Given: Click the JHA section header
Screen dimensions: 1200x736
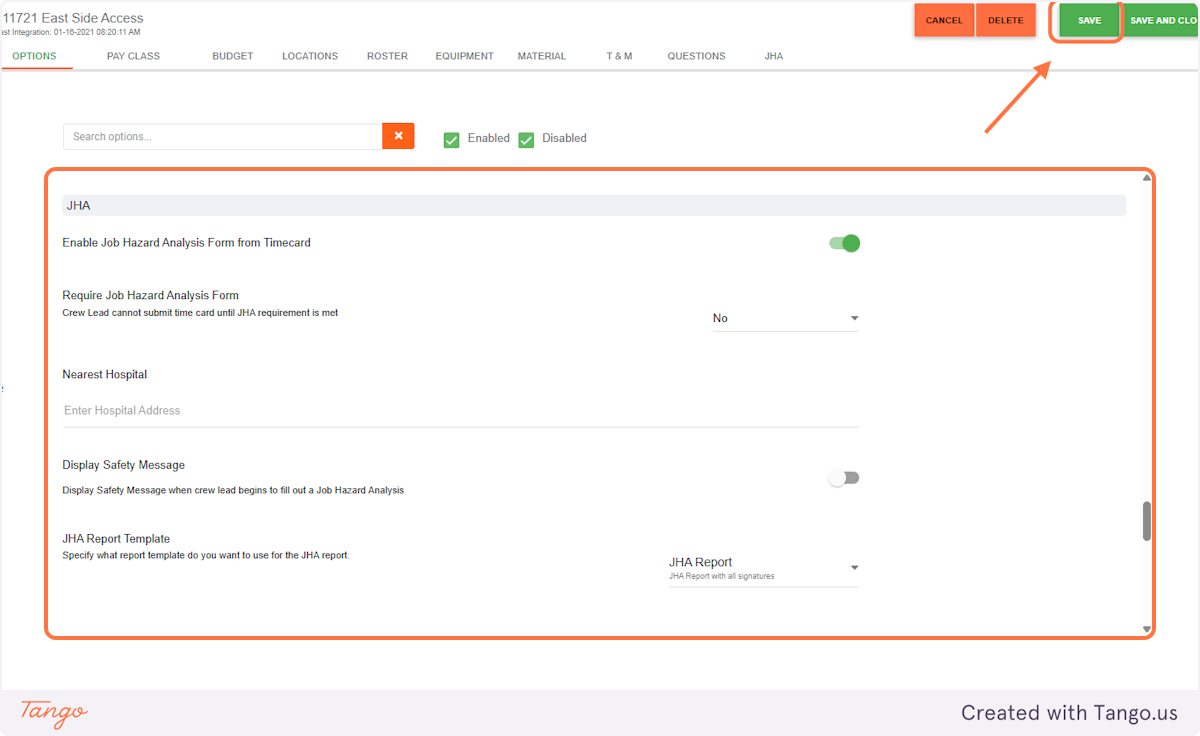Looking at the screenshot, I should (x=594, y=205).
